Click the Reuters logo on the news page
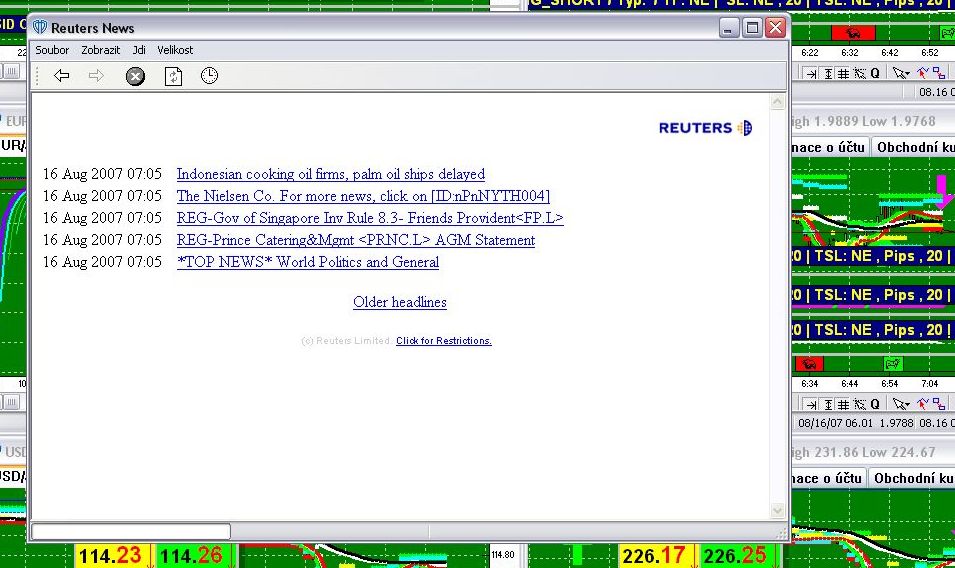The height and width of the screenshot is (568, 955). (705, 128)
